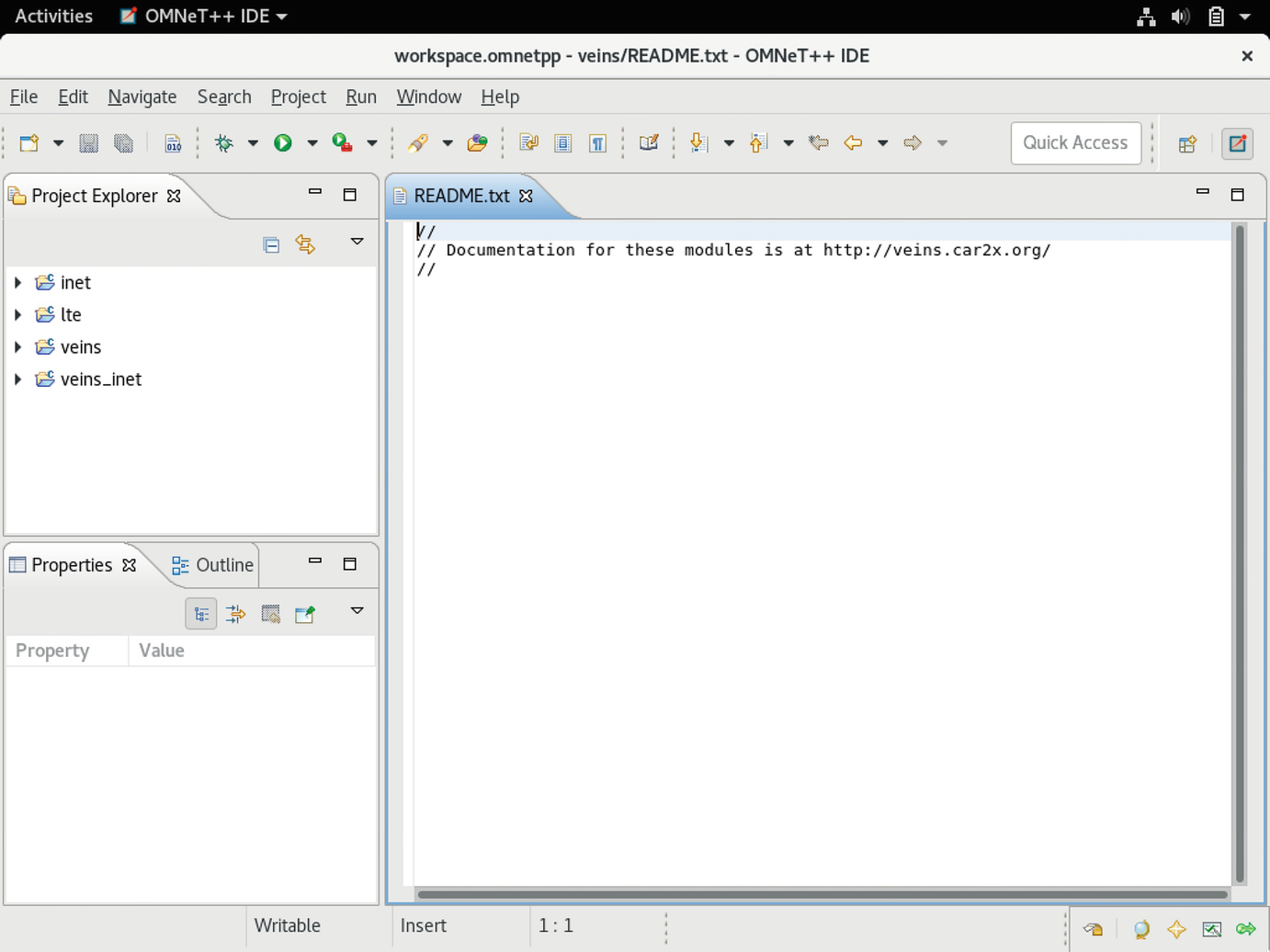Open the Search dropdown arrow
This screenshot has width=1270, height=952.
(448, 142)
